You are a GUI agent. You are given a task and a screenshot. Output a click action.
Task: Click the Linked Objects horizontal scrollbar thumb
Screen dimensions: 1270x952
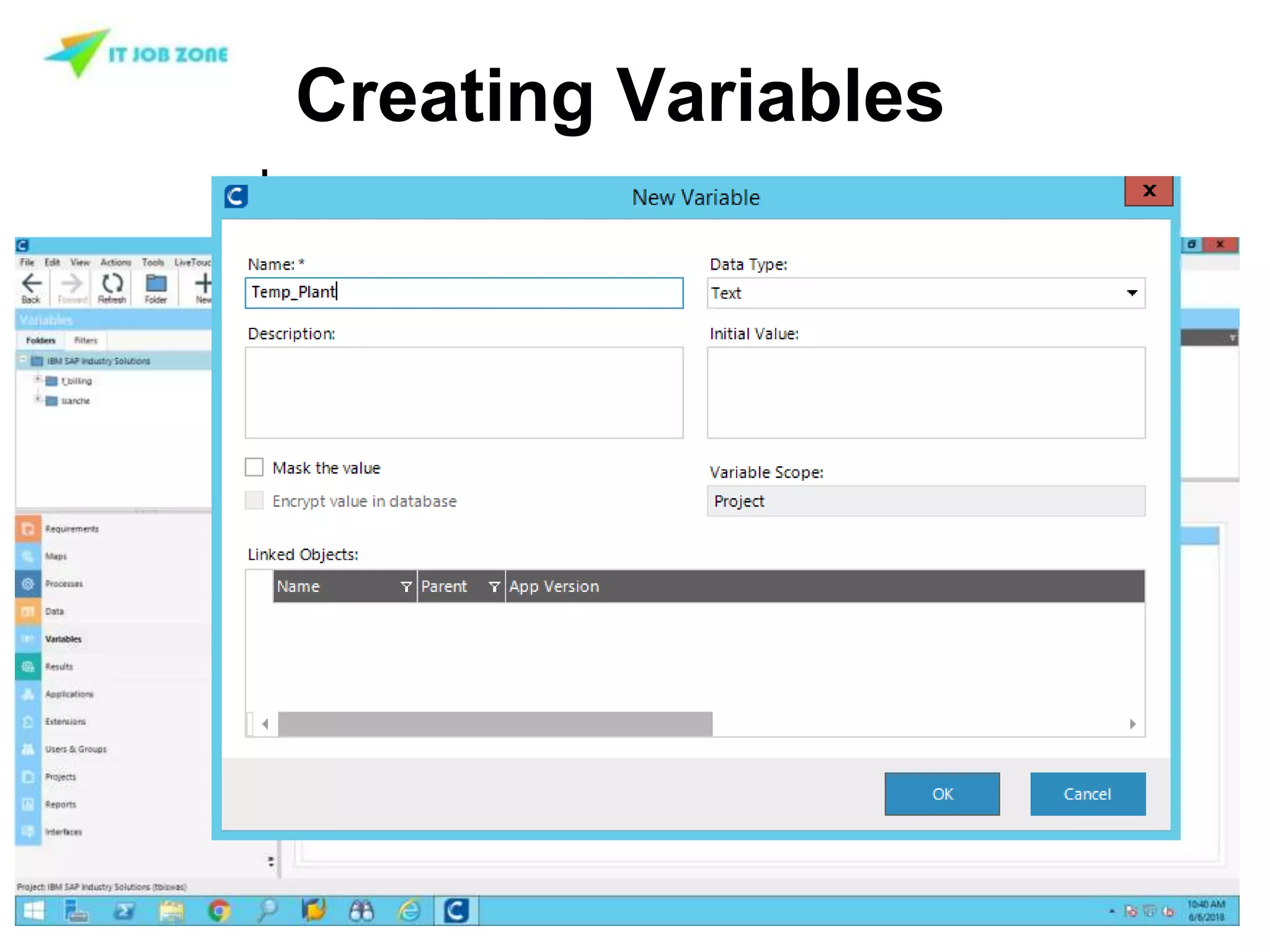495,724
